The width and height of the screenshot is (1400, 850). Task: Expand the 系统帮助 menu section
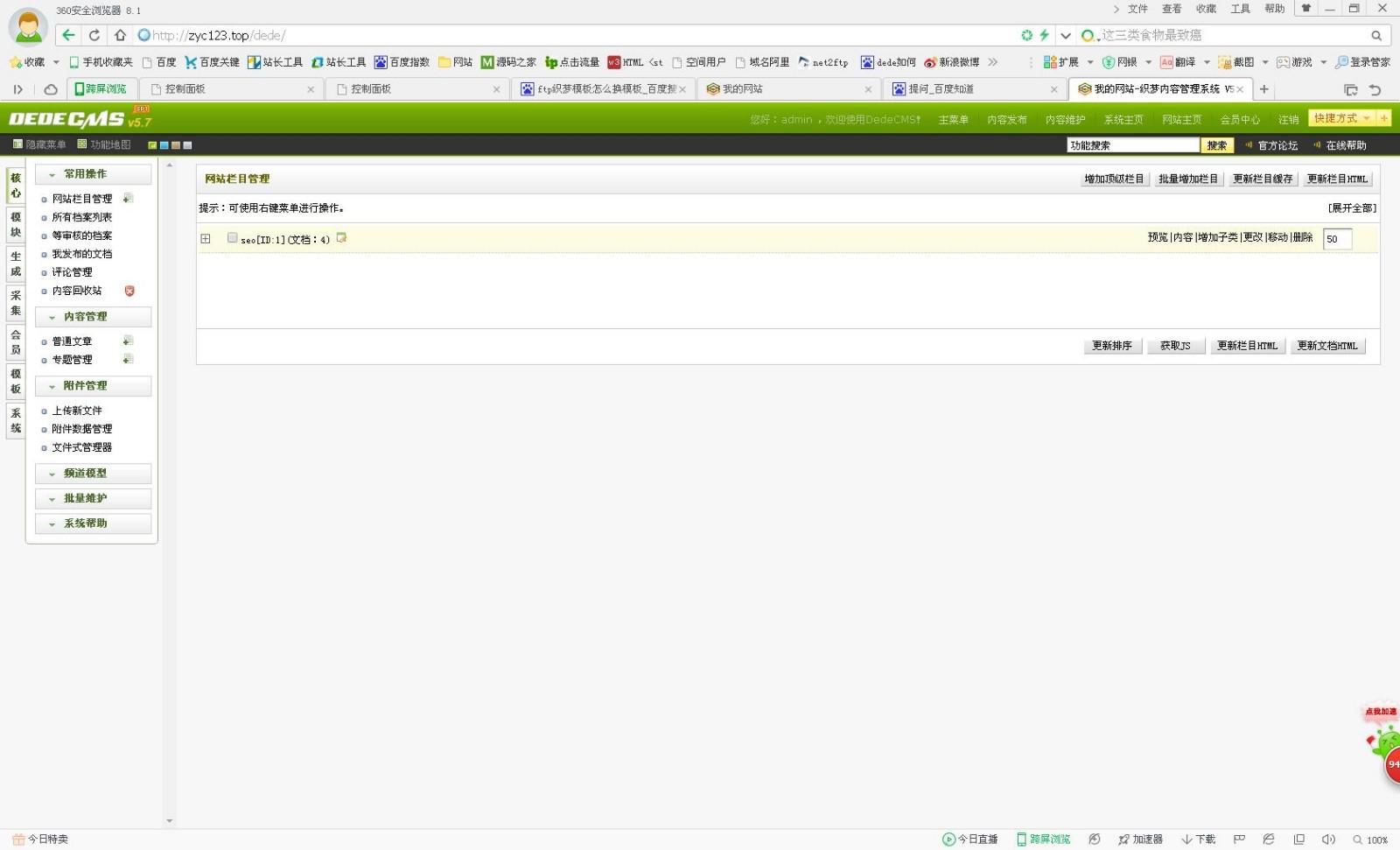93,523
